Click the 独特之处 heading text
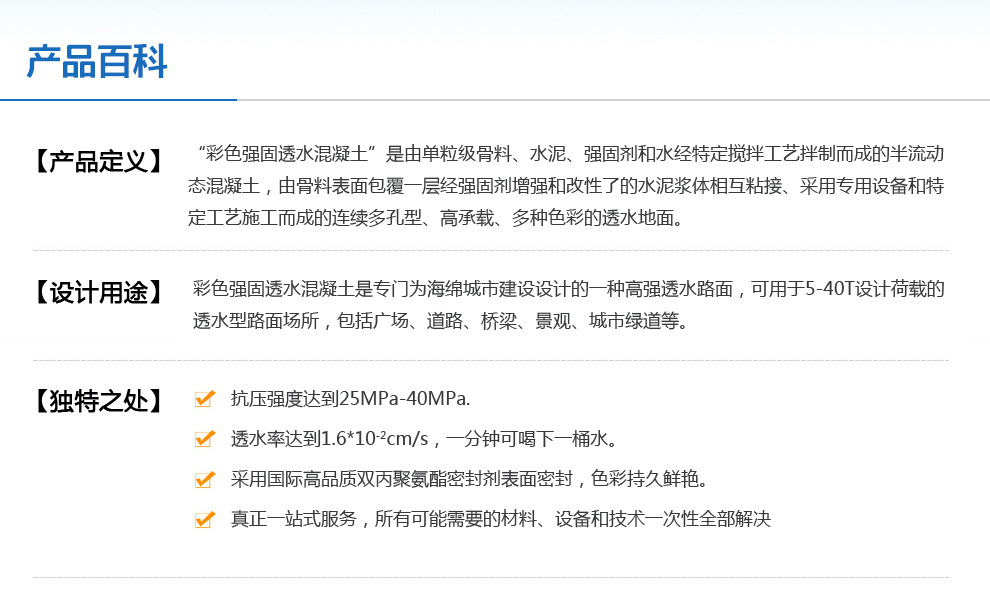This screenshot has height=609, width=990. point(97,398)
